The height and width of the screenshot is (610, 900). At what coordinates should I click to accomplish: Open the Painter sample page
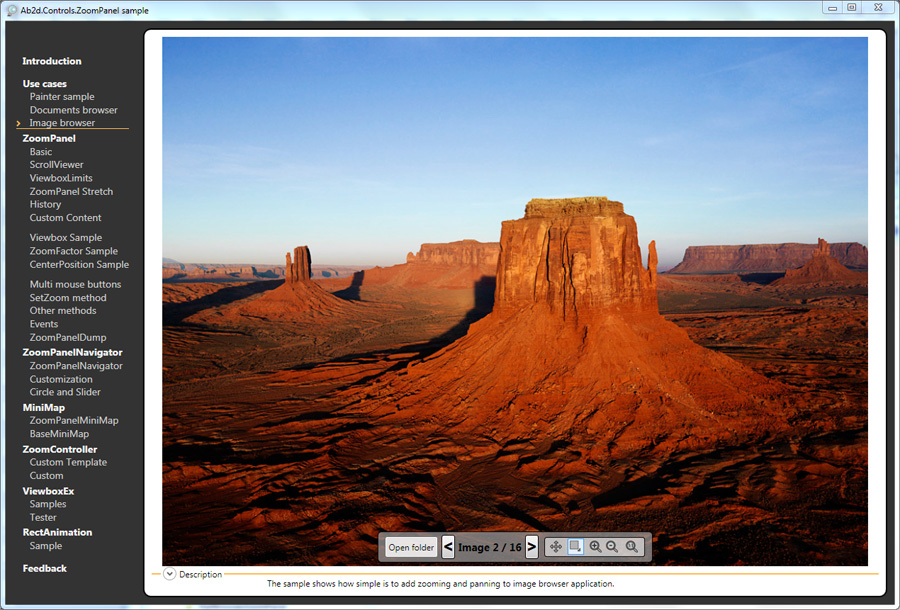pos(62,97)
